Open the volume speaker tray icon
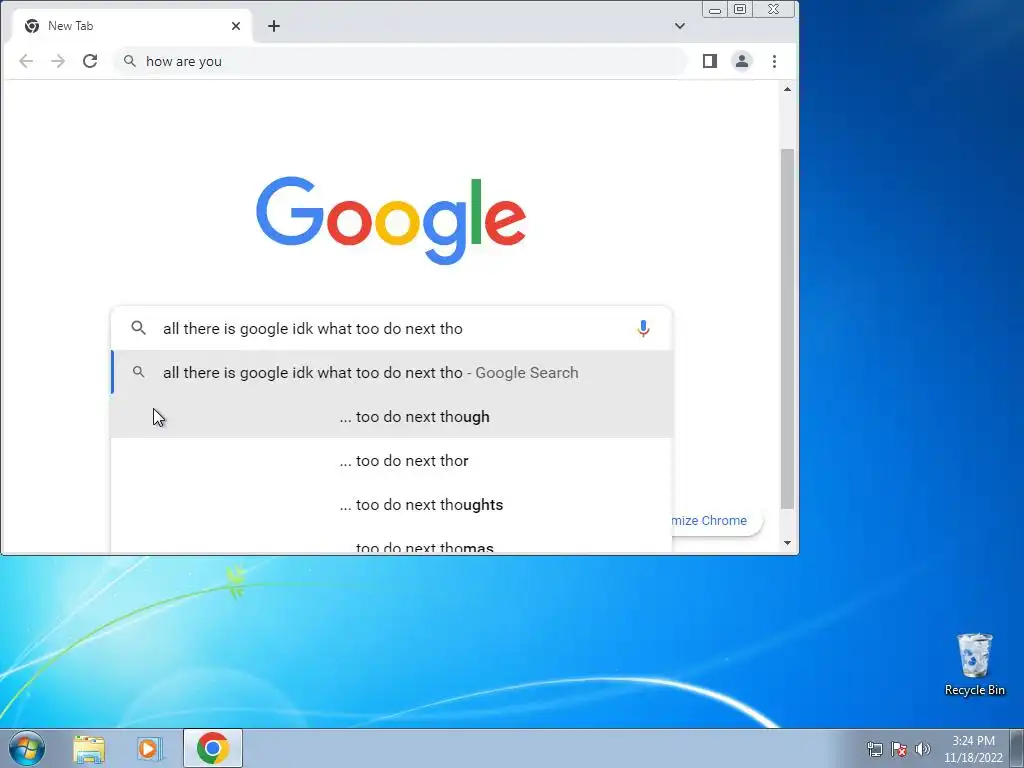1024x768 pixels. click(923, 749)
